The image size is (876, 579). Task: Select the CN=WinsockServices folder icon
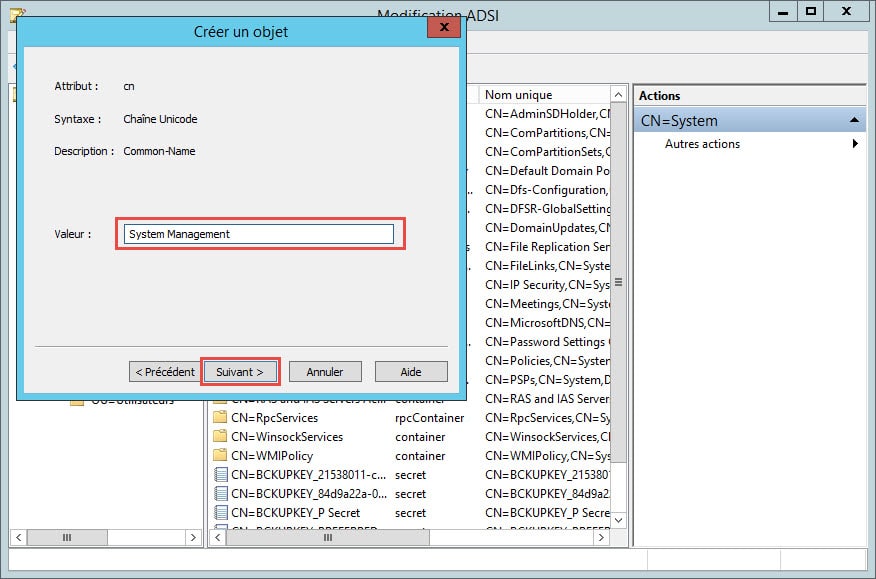pos(220,436)
